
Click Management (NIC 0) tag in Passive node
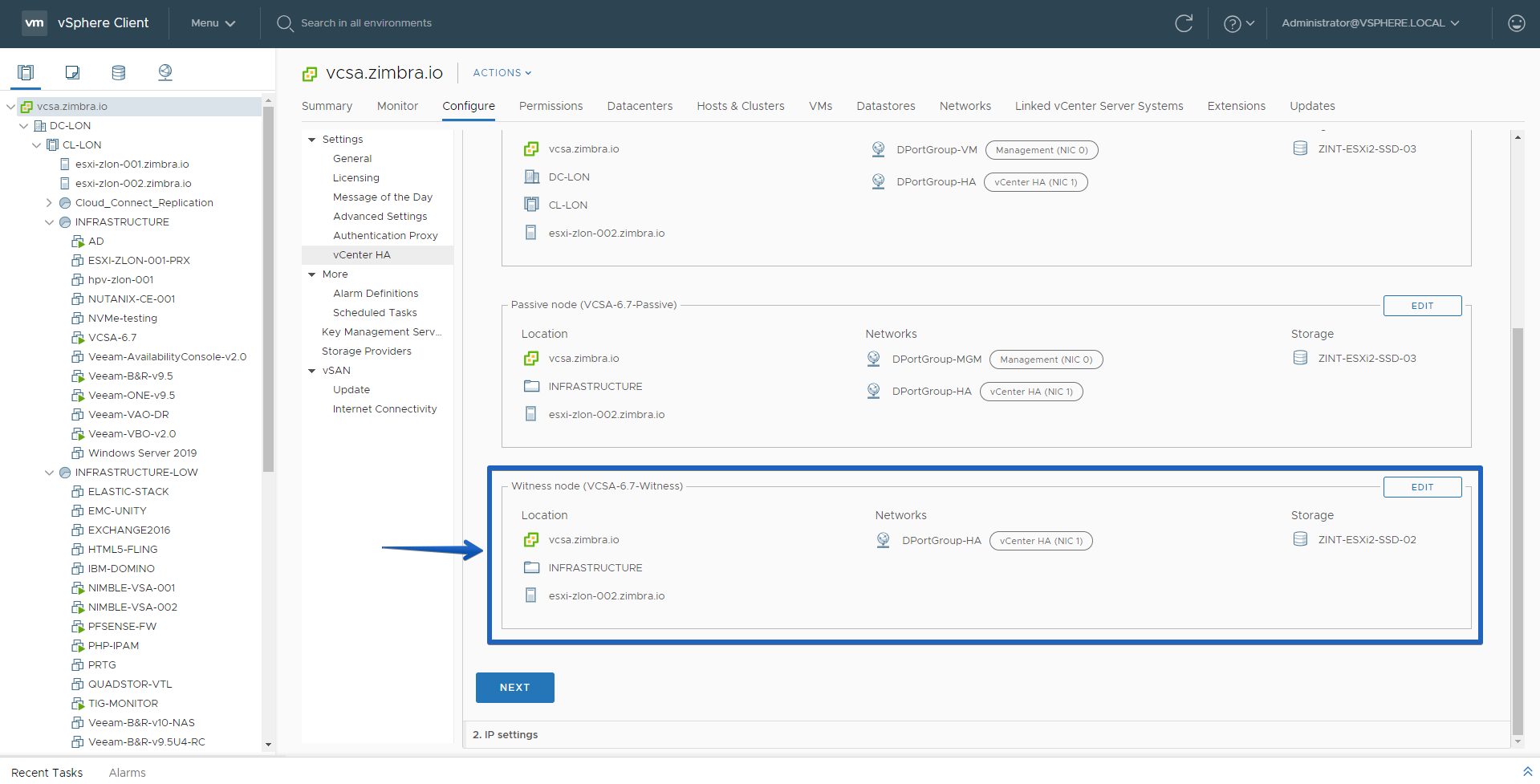click(x=1046, y=360)
